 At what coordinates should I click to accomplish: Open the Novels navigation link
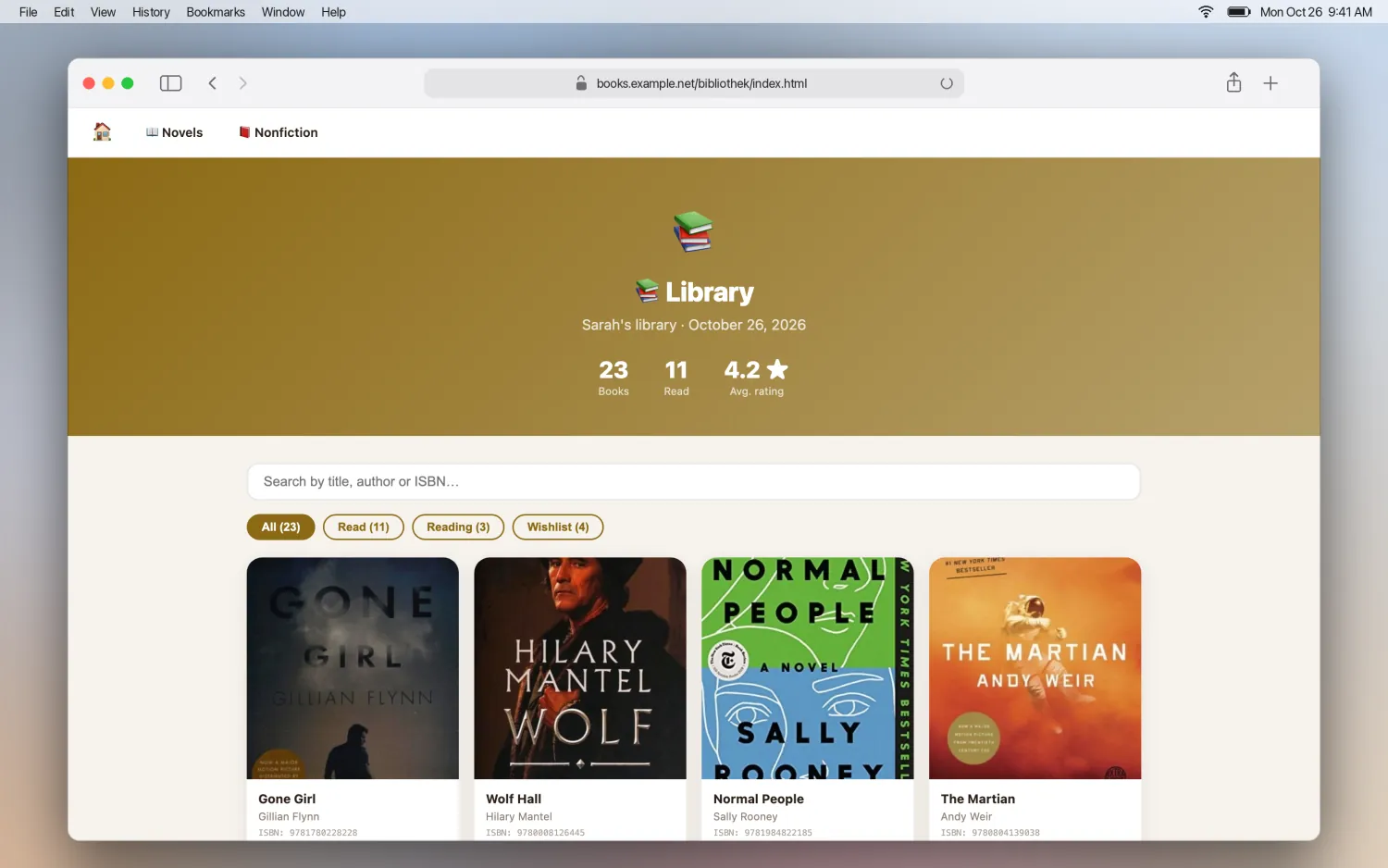(x=174, y=132)
